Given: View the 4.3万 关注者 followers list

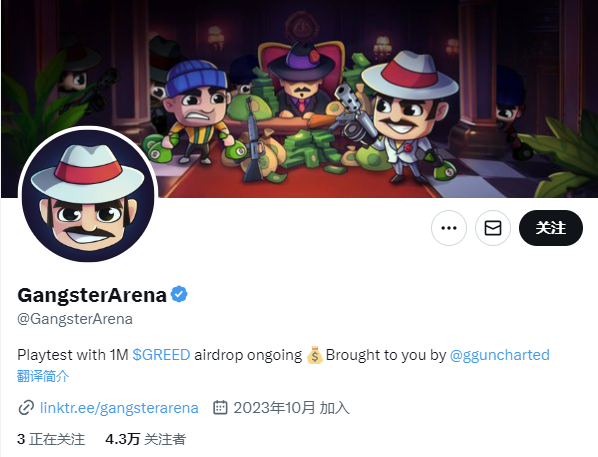Looking at the screenshot, I should (146, 439).
